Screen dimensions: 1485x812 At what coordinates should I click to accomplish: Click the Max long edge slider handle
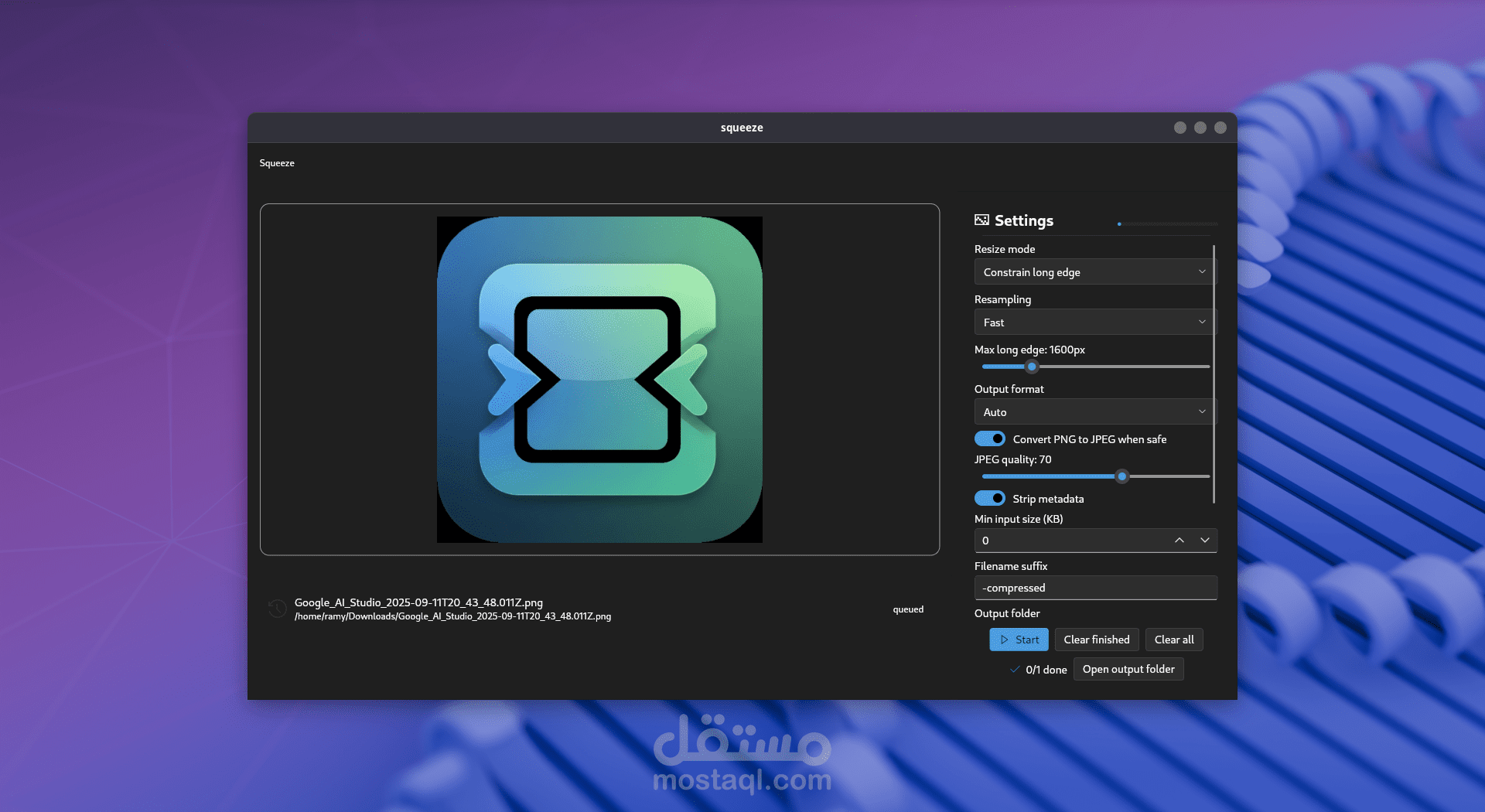[1032, 367]
